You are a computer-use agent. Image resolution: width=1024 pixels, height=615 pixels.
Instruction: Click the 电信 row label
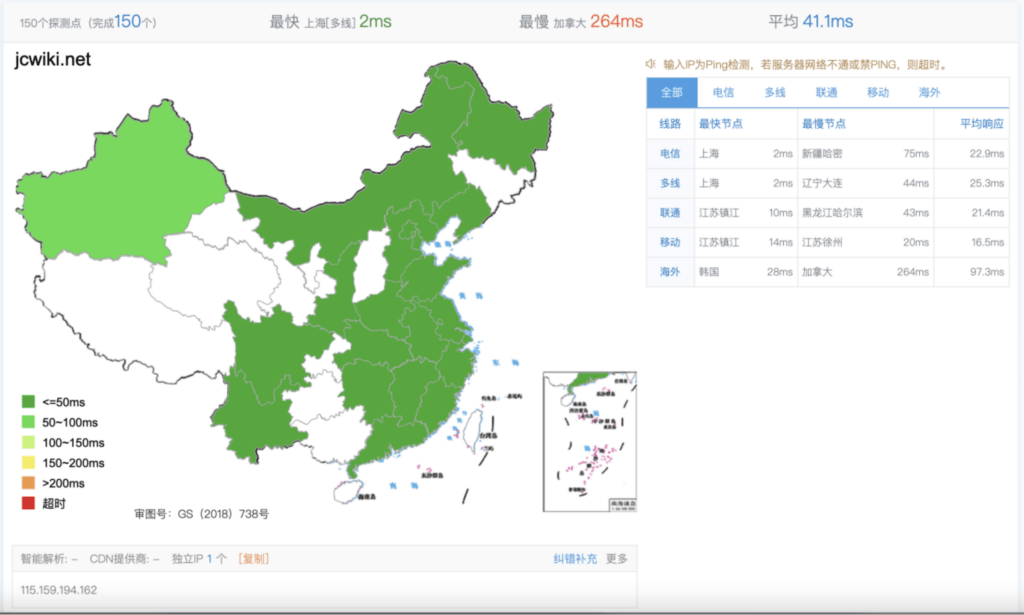[670, 153]
